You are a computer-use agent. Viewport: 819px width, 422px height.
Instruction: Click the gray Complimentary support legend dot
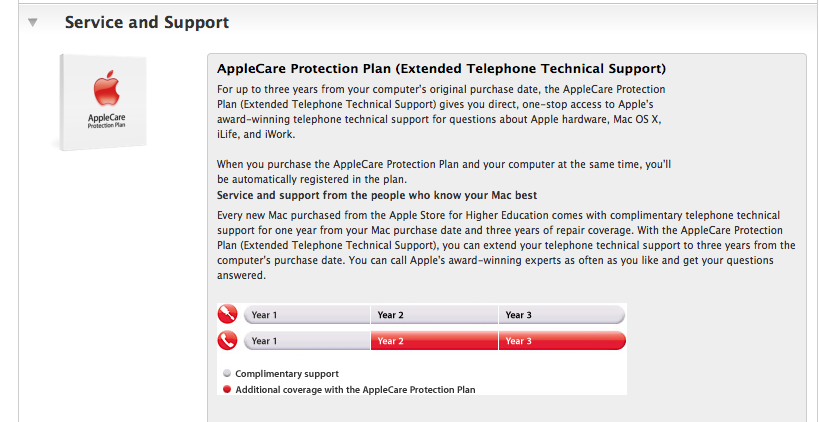[x=227, y=374]
